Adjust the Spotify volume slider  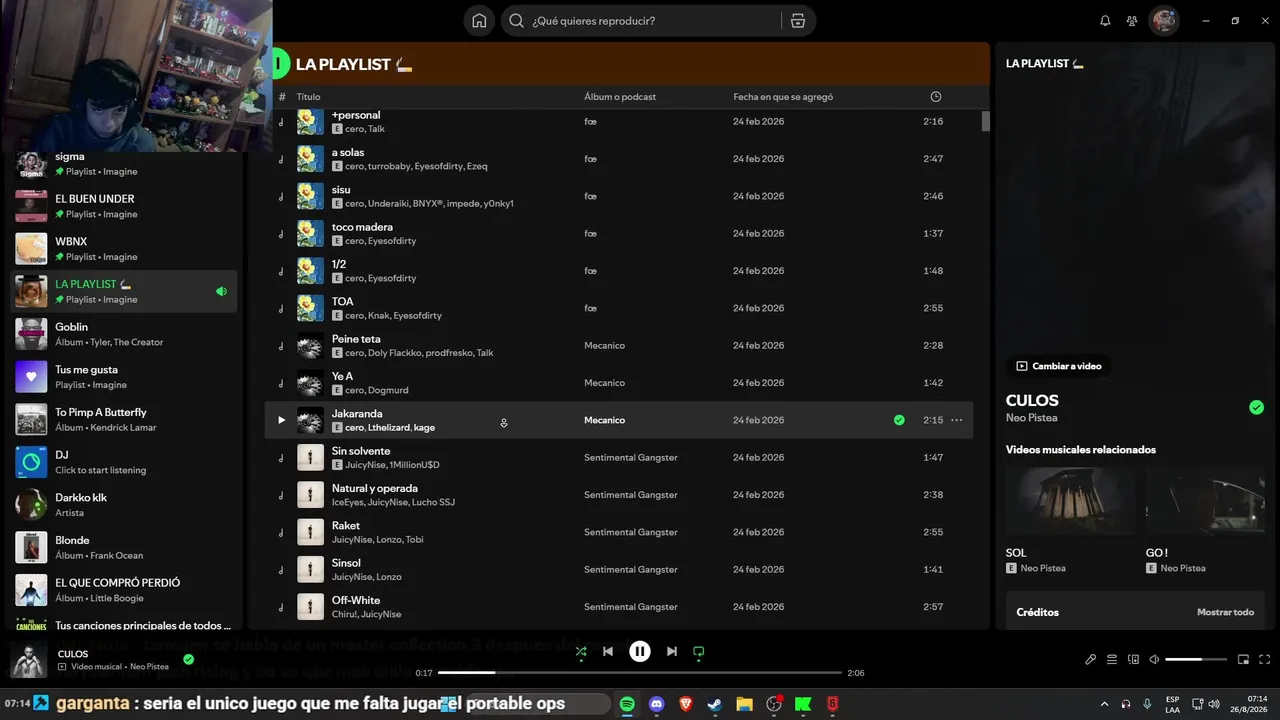[1196, 660]
